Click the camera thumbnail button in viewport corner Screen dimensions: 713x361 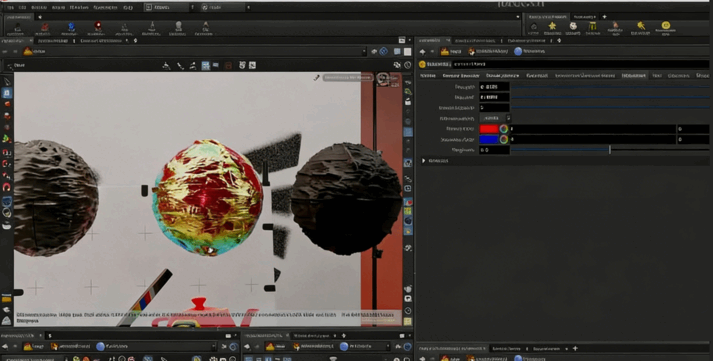[x=382, y=78]
